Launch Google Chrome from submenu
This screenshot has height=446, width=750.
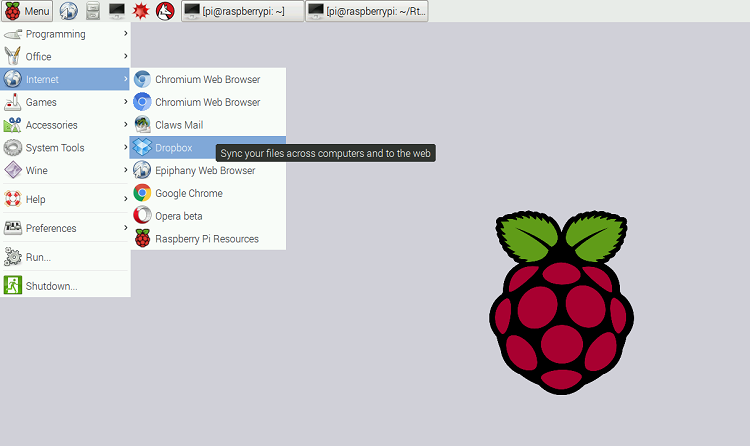click(x=208, y=193)
